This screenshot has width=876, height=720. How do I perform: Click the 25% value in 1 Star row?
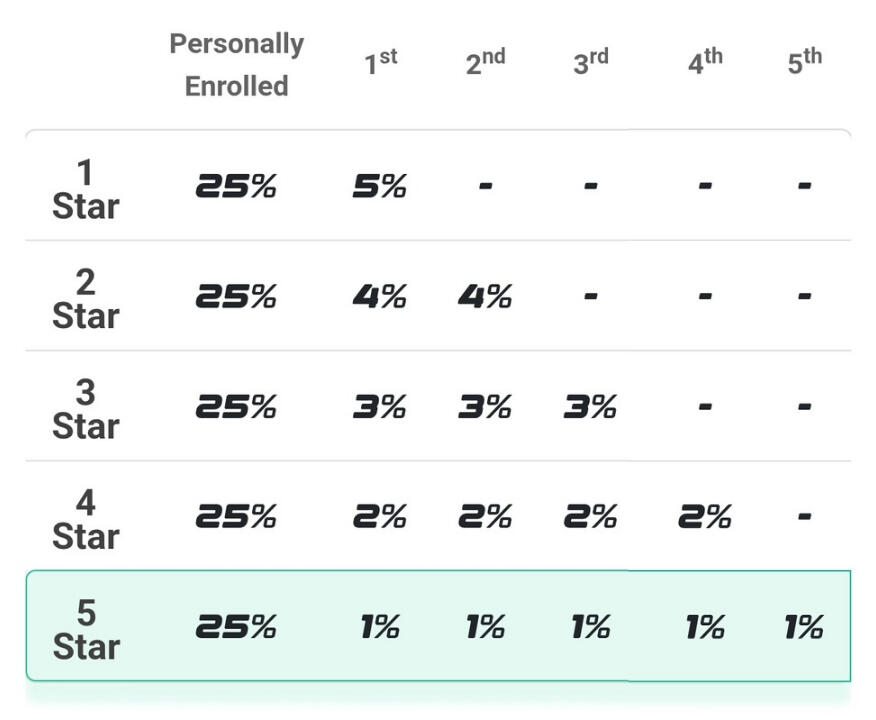(236, 186)
